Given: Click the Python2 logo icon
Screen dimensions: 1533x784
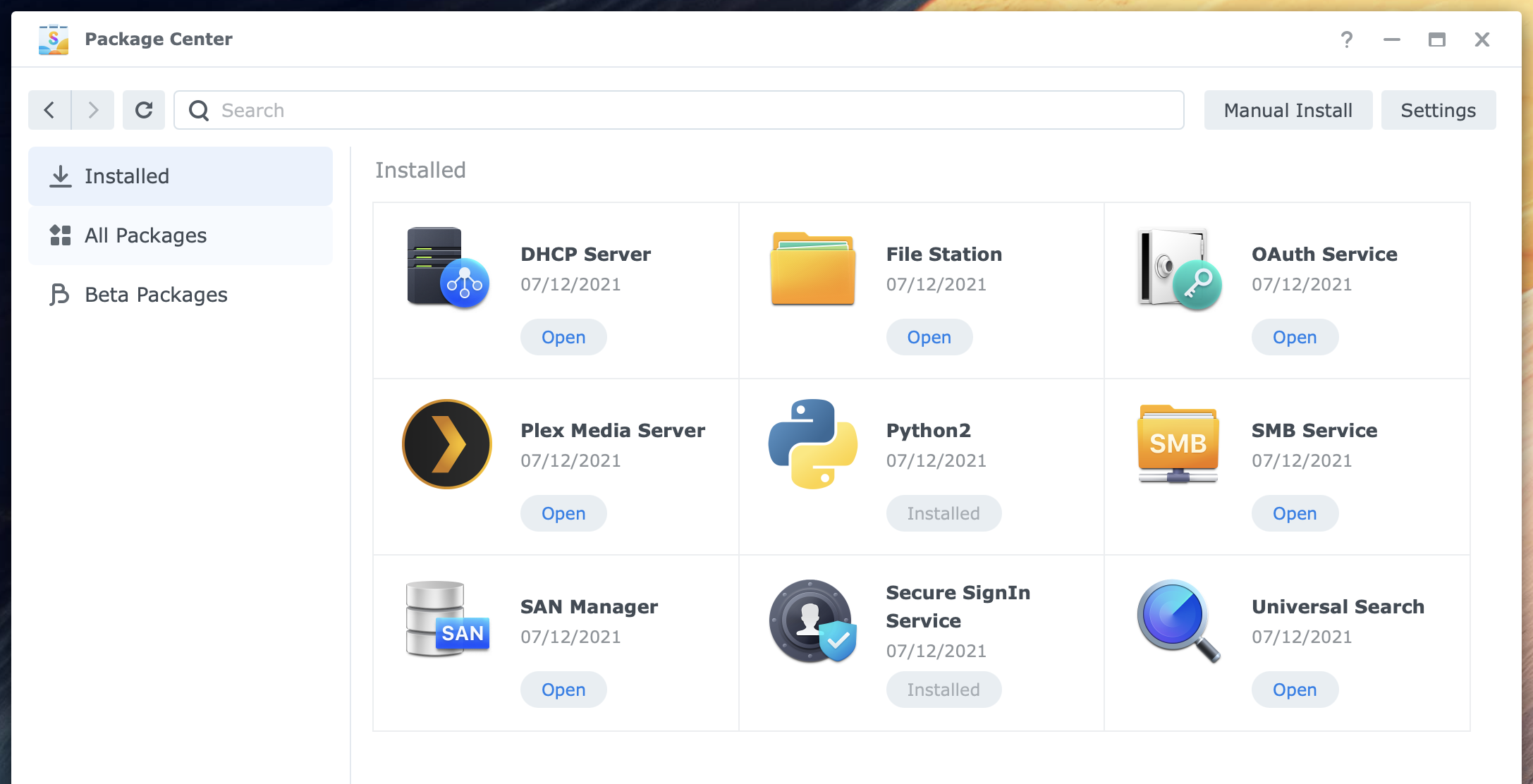Looking at the screenshot, I should tap(813, 444).
